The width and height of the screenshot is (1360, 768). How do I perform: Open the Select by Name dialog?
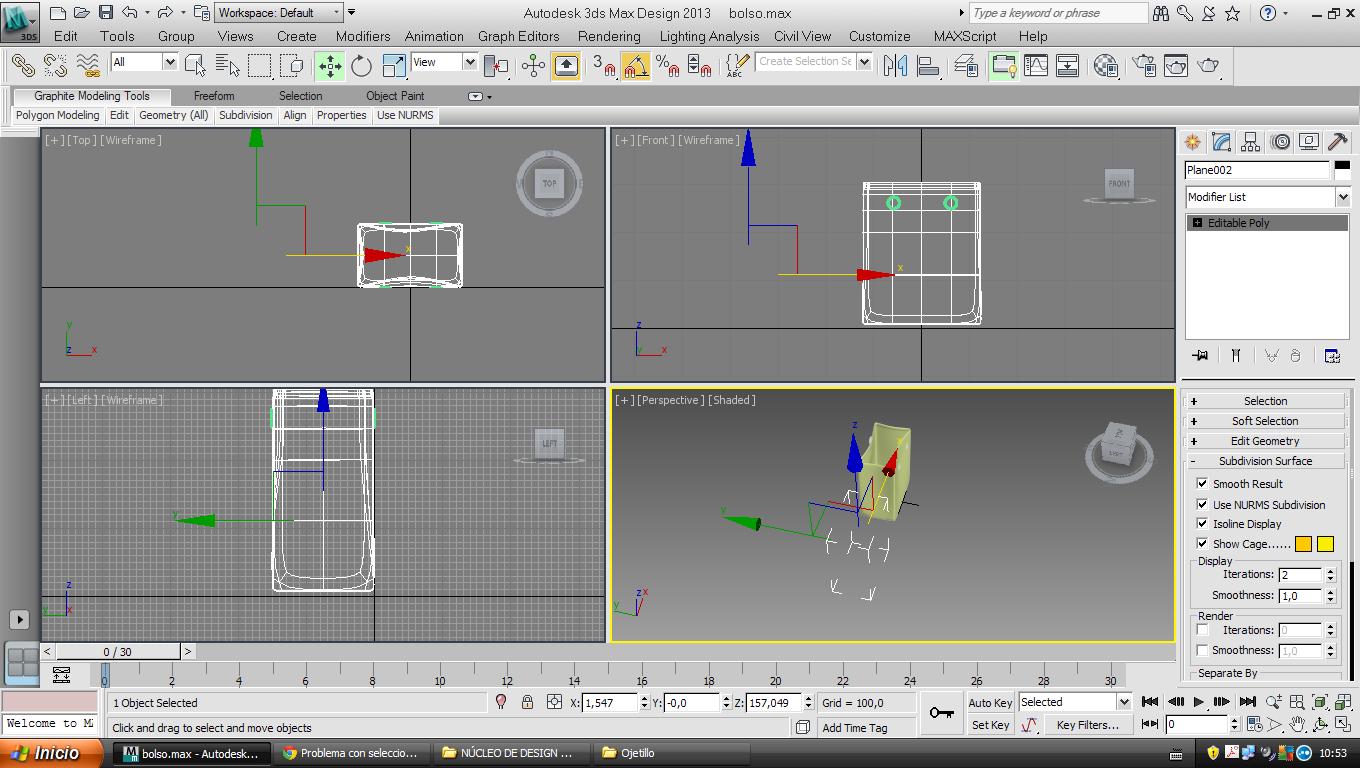tap(227, 66)
